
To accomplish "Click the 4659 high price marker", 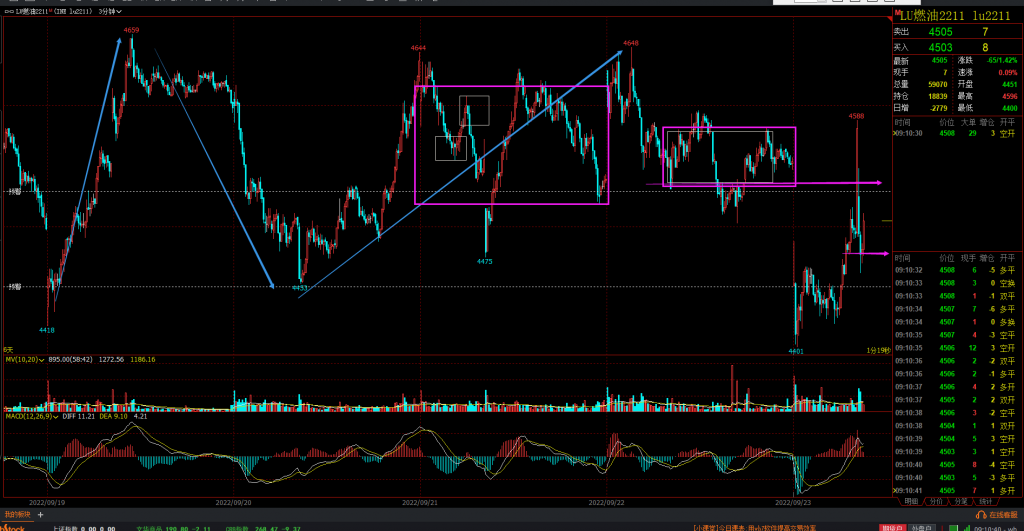I will (x=131, y=31).
